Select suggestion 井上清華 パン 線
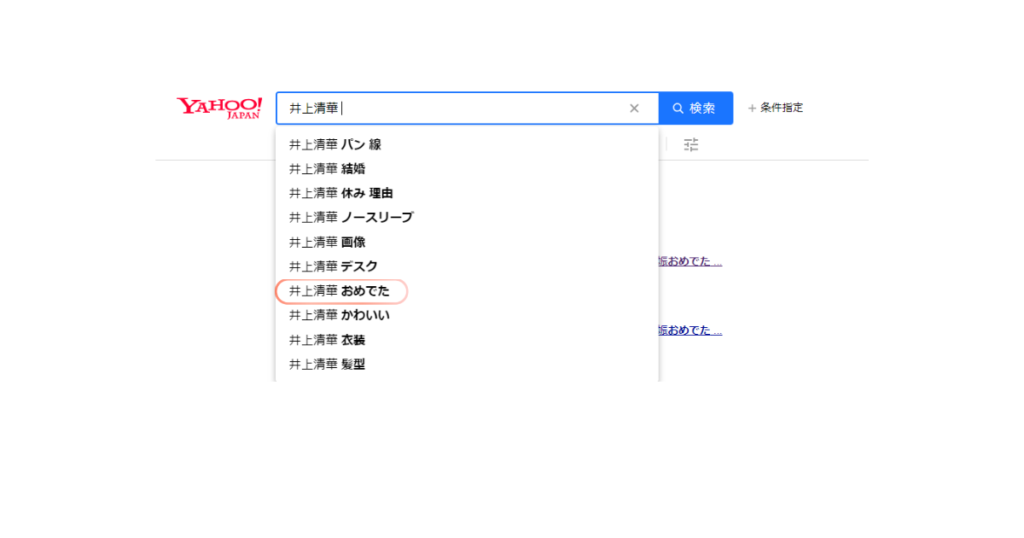 point(335,144)
